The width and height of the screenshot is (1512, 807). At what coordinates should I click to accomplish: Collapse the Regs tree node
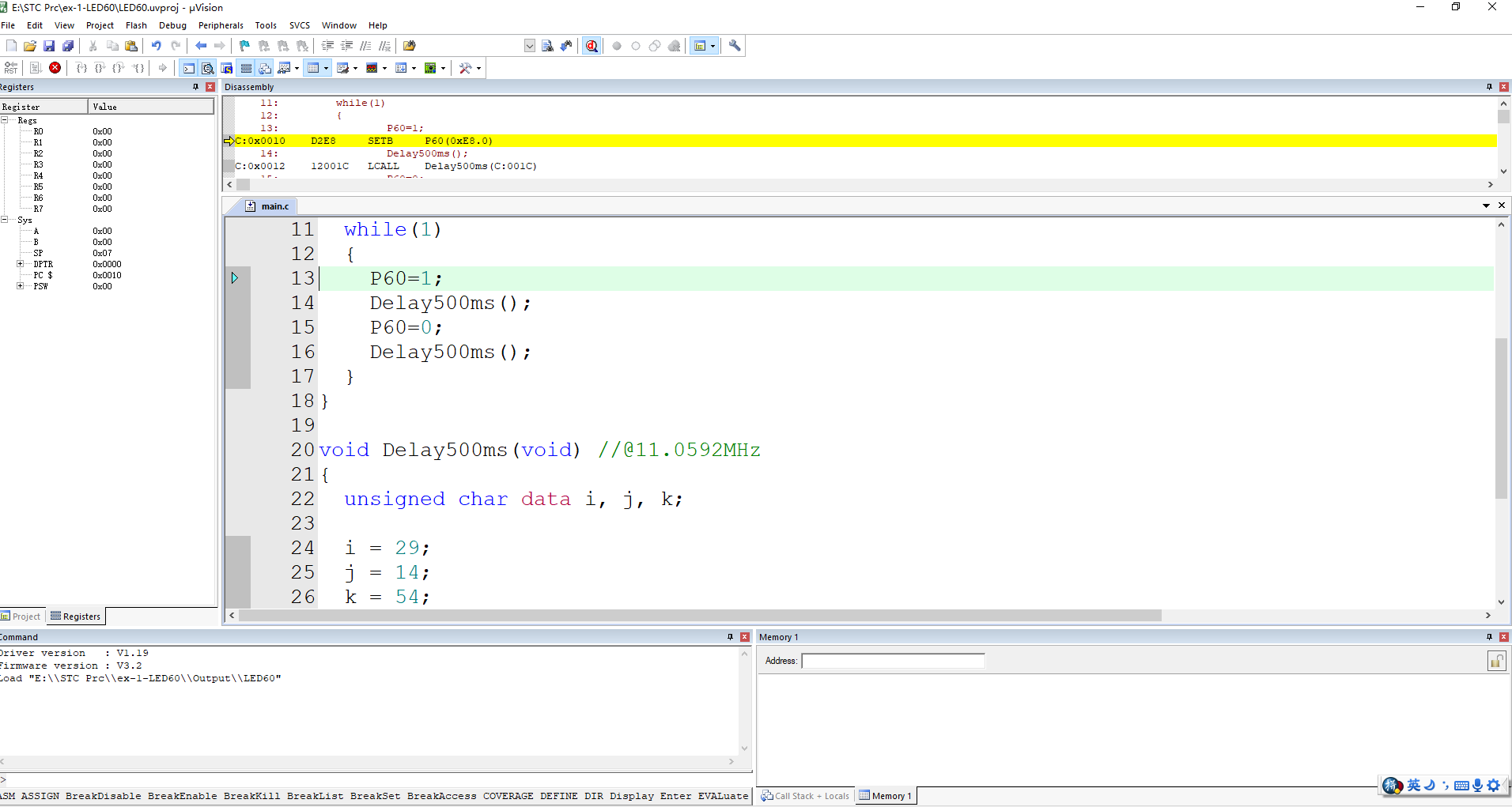click(5, 120)
